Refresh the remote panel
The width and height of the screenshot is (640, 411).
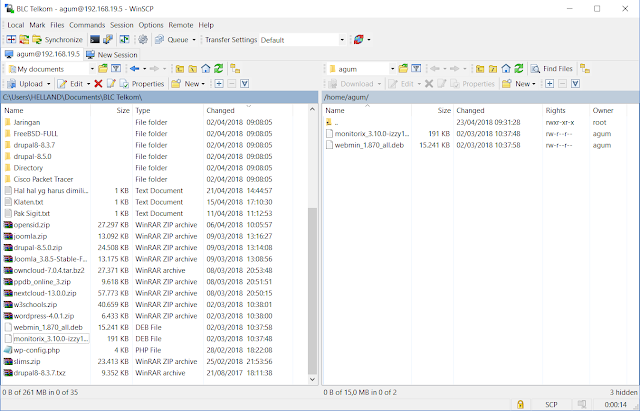tap(519, 69)
